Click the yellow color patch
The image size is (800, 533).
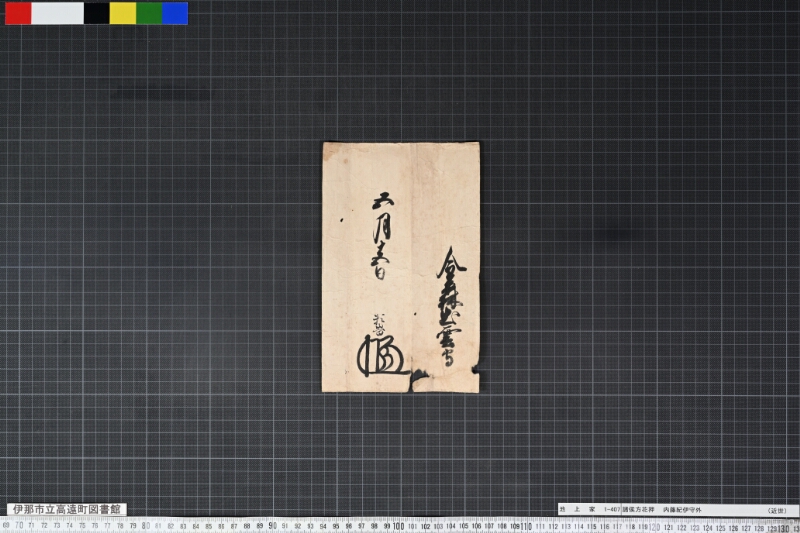[122, 13]
